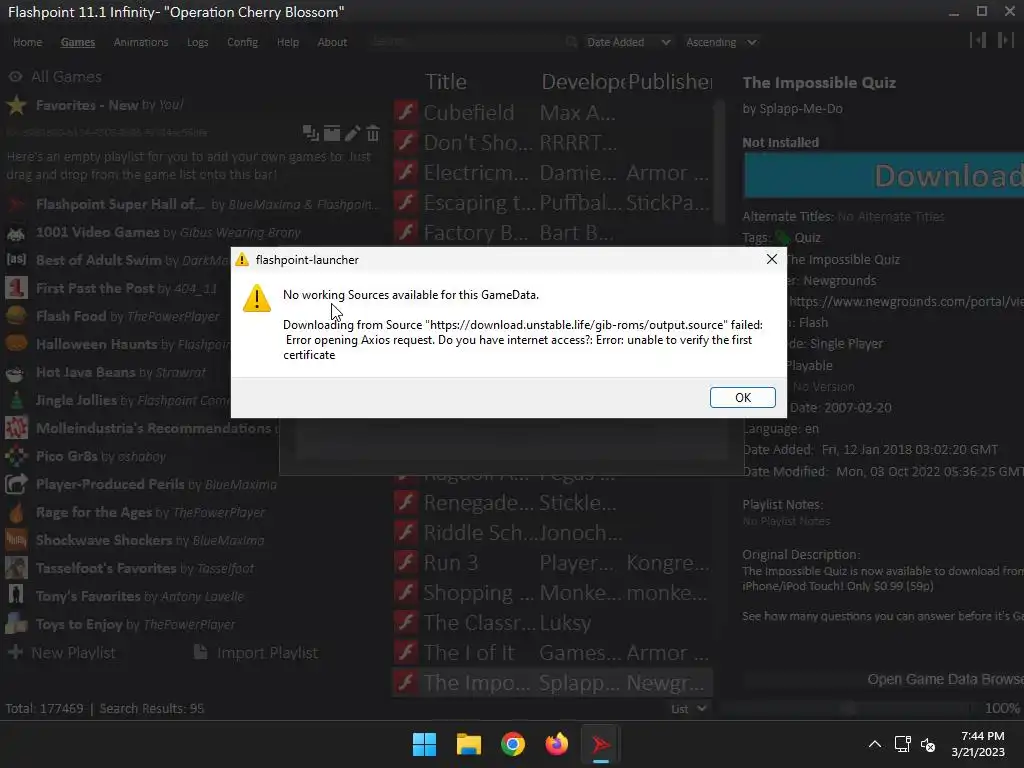Viewport: 1024px width, 768px height.
Task: Click the Publisher column header
Action: (x=670, y=82)
